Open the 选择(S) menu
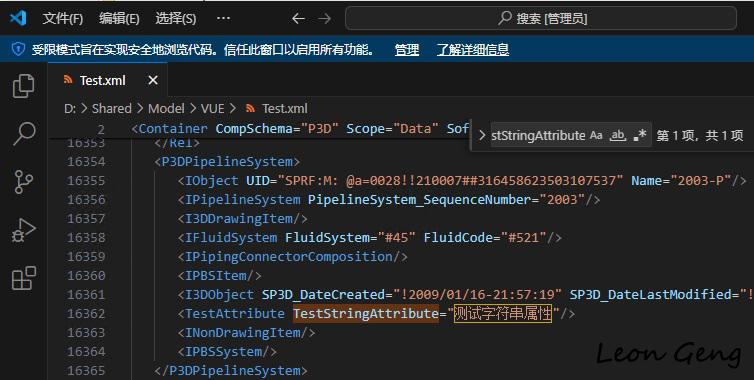 [176, 18]
